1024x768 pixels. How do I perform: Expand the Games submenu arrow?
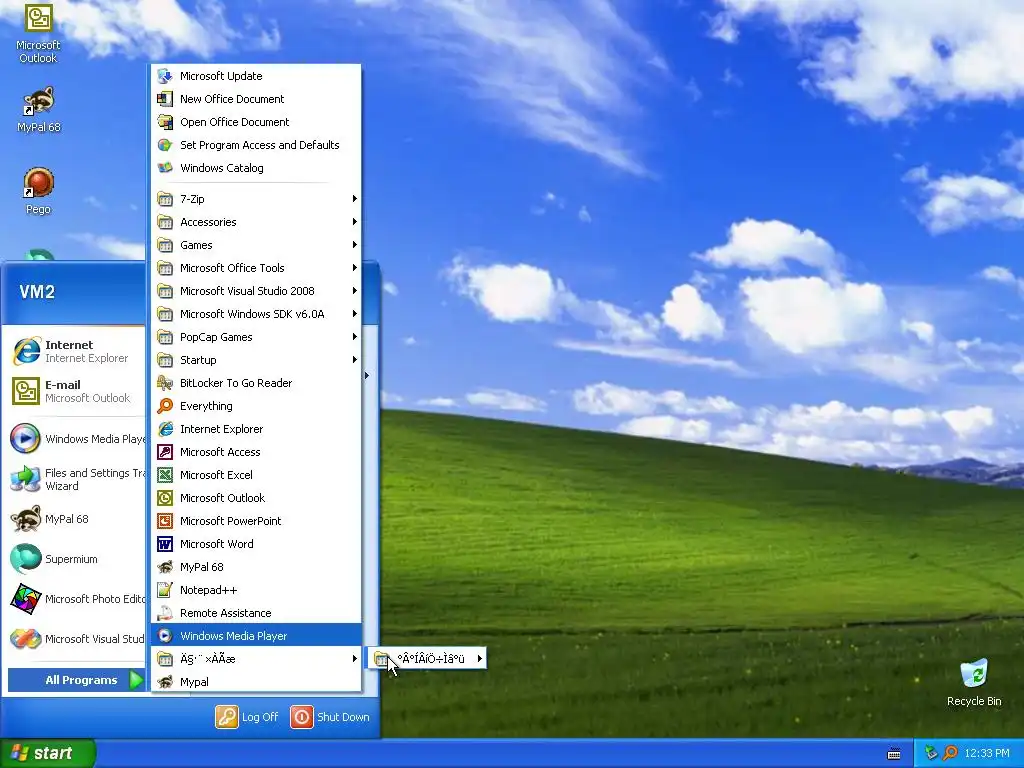(x=355, y=245)
